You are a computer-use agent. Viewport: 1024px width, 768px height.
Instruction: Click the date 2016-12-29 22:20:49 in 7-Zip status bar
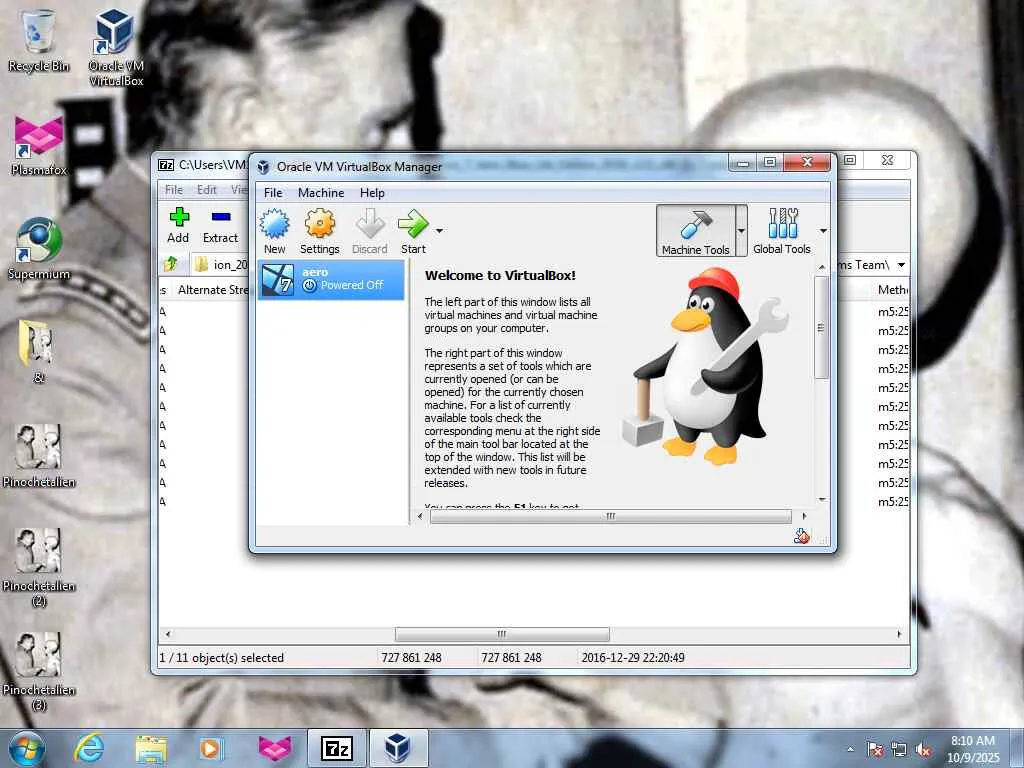click(633, 658)
